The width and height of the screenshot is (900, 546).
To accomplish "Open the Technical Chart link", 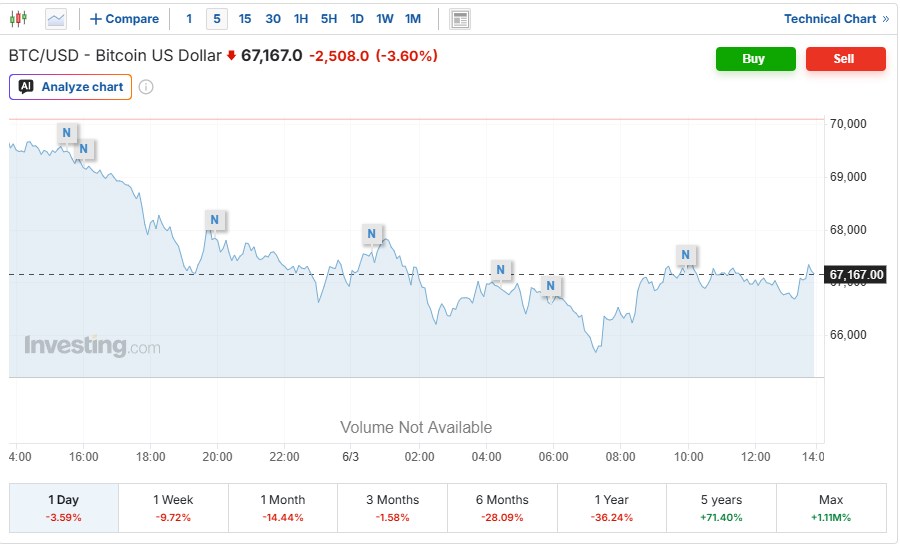I will (x=836, y=19).
